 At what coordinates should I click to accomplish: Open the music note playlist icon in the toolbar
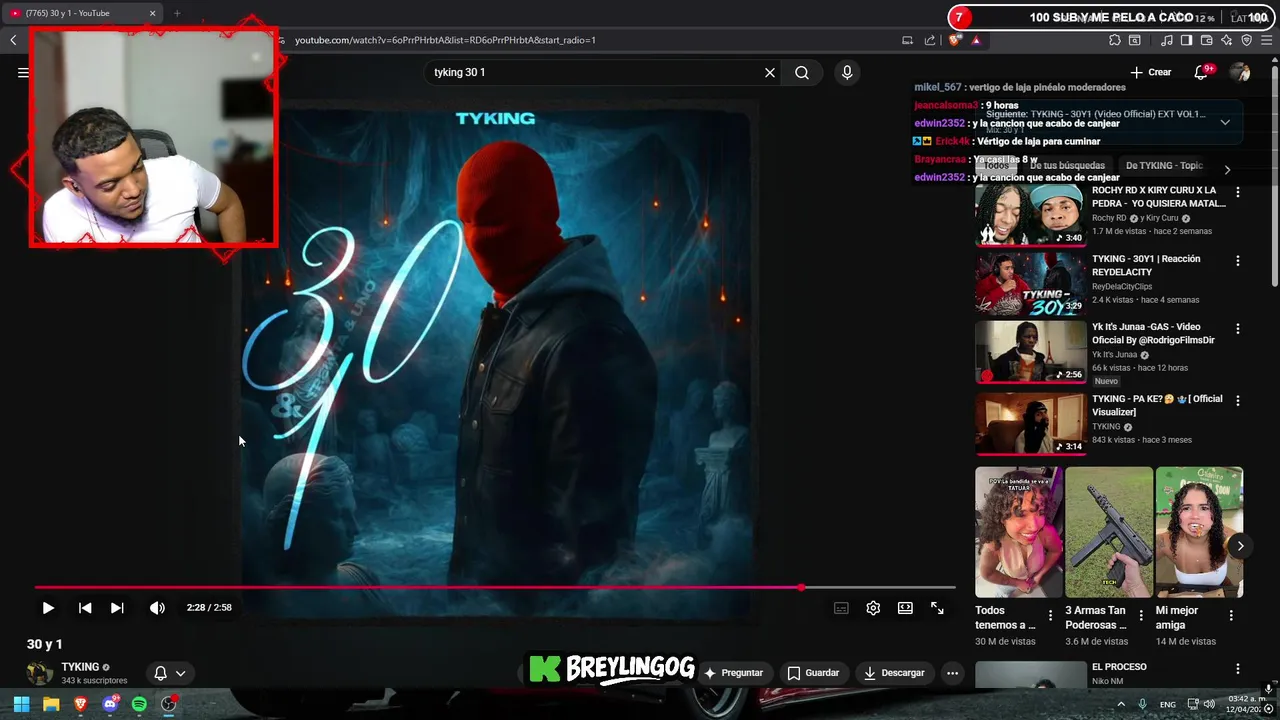(1166, 40)
